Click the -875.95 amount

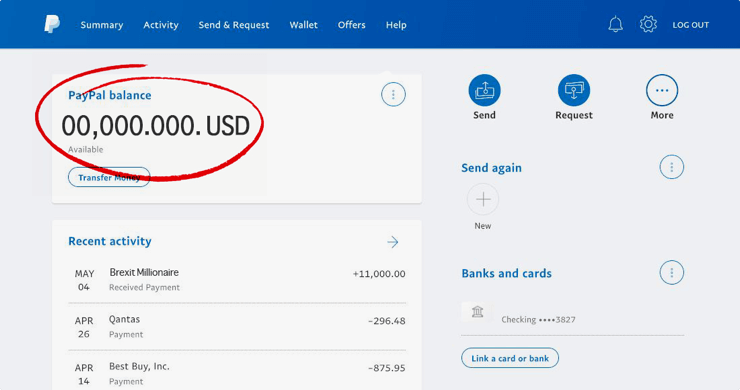click(x=387, y=368)
